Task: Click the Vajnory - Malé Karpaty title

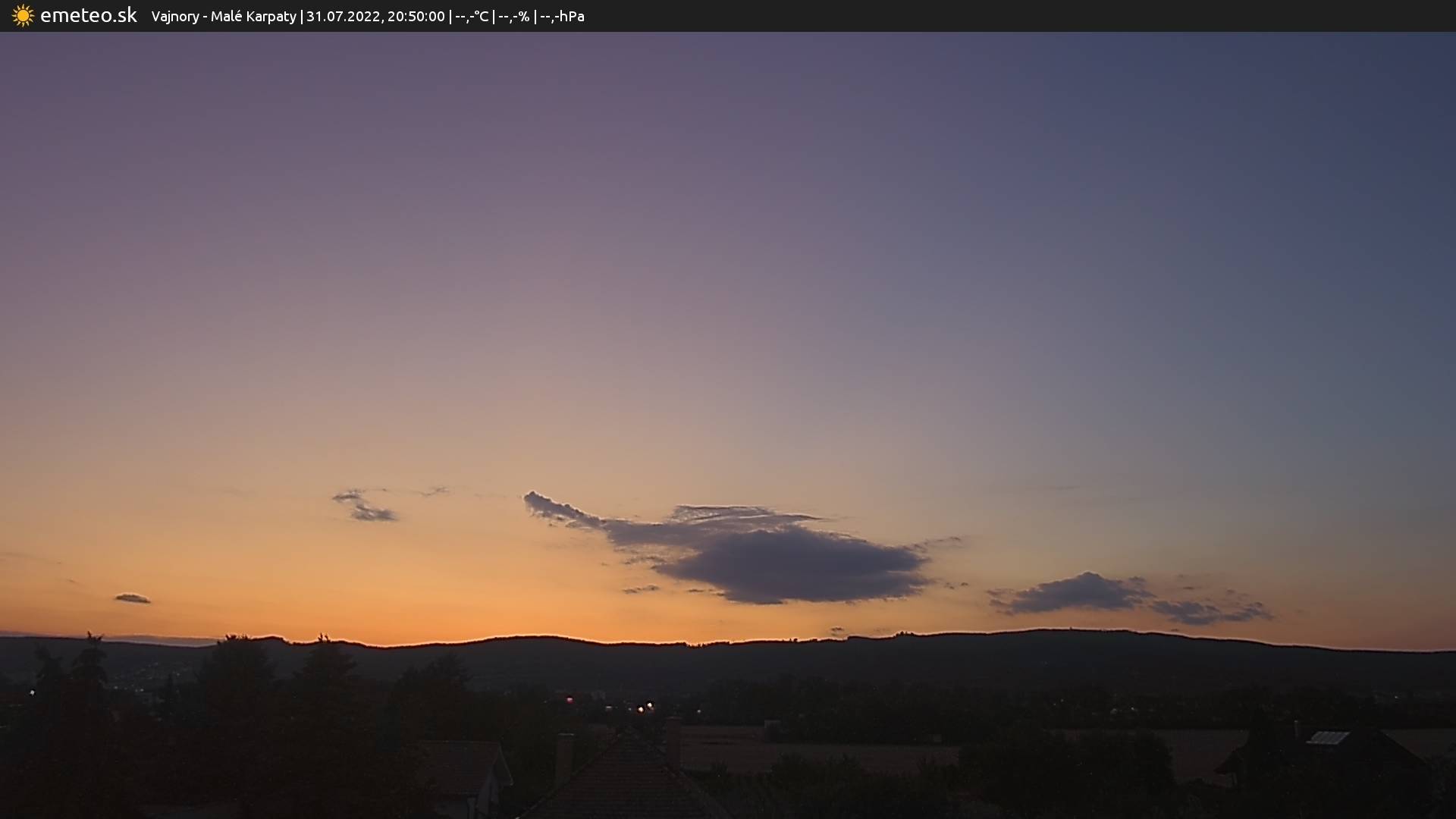Action: (224, 17)
